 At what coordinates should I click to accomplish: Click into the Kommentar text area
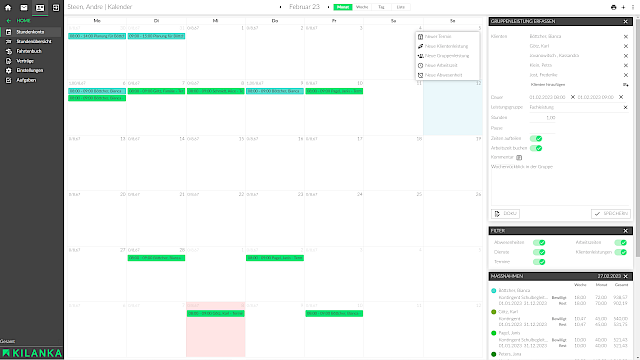(560, 184)
